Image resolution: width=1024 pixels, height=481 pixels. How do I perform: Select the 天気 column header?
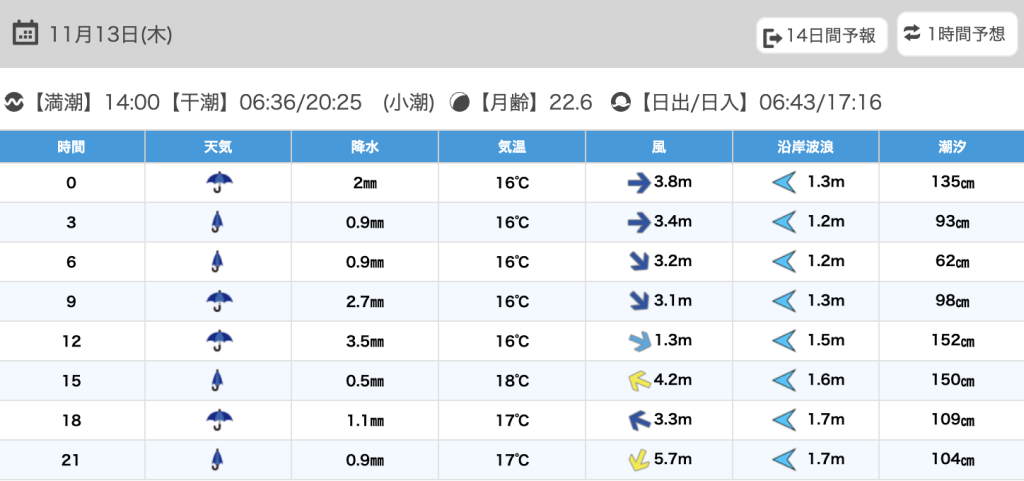click(x=218, y=147)
